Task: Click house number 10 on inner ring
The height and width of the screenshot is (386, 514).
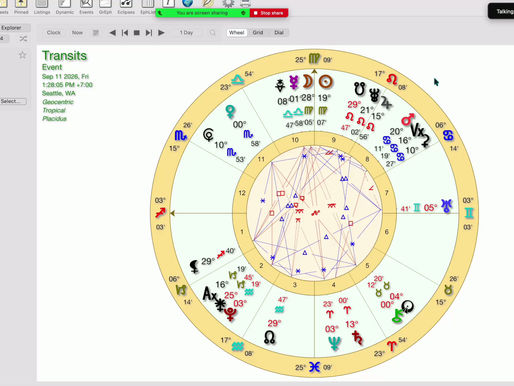Action: [x=295, y=140]
